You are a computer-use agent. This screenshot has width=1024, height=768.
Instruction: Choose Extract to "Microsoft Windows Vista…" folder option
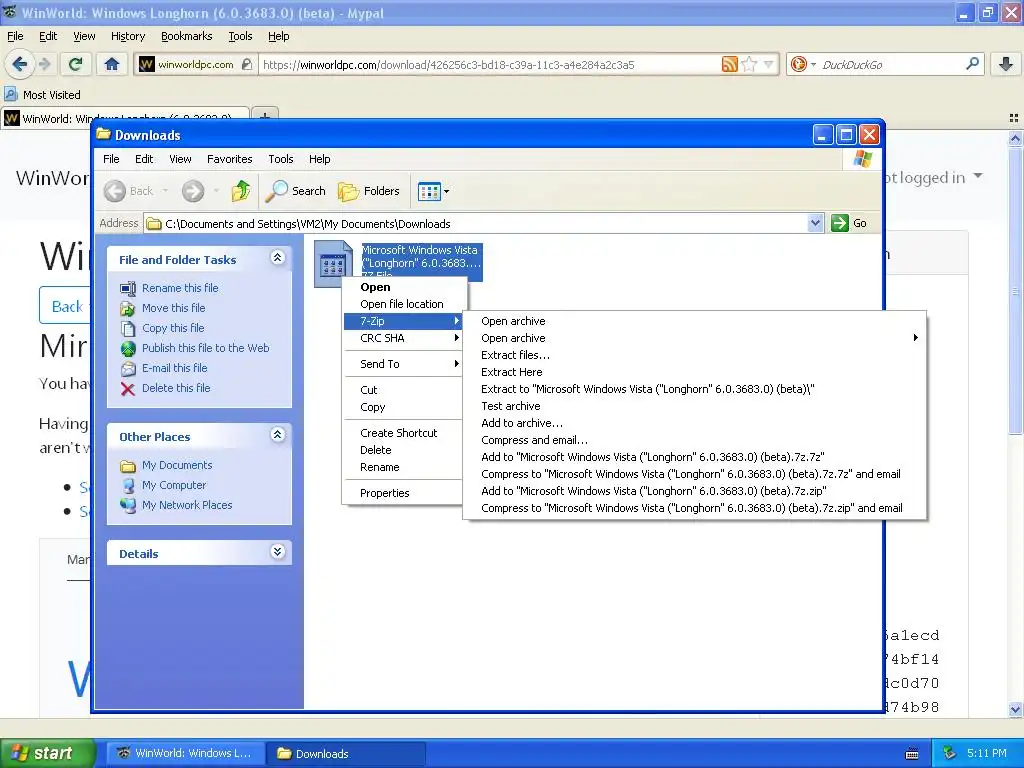point(694,389)
